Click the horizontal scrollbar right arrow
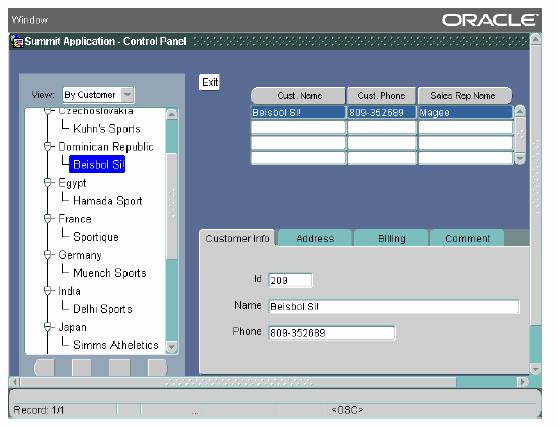 (522, 382)
